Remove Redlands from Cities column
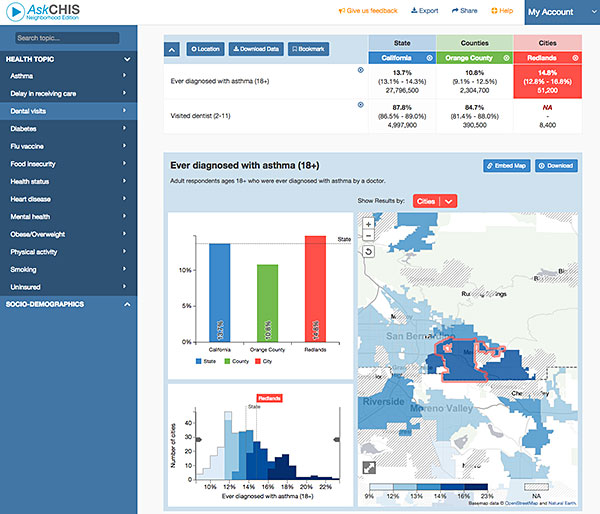600x514 pixels. tap(575, 58)
